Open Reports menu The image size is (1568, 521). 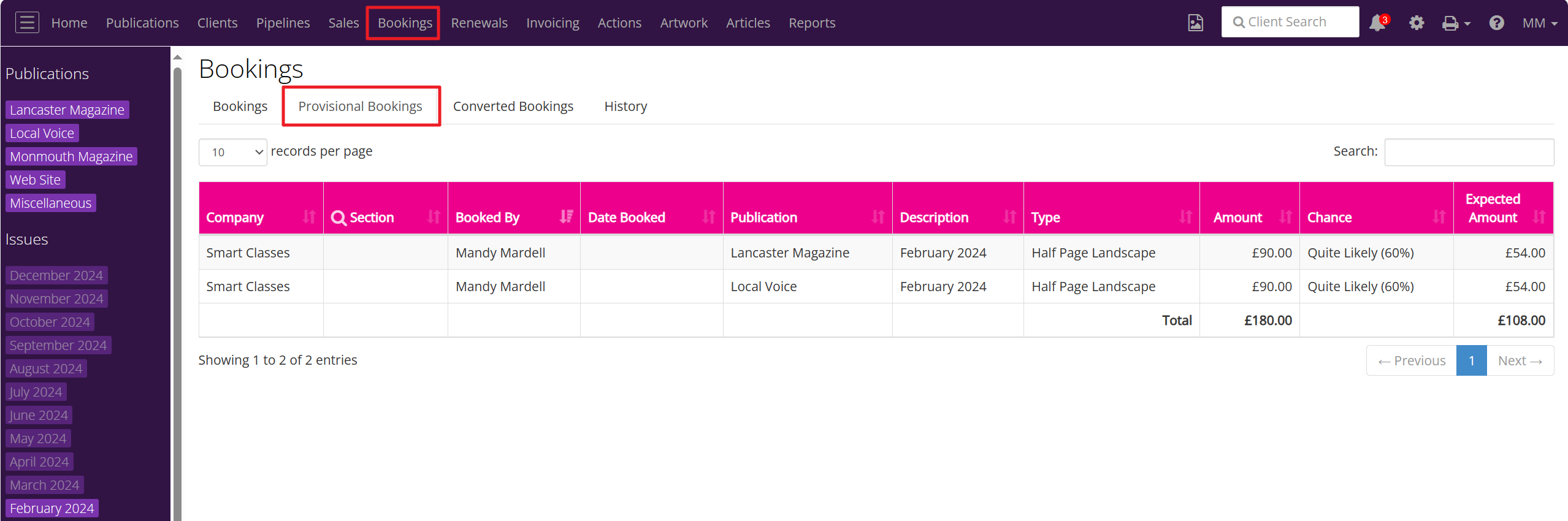[812, 23]
